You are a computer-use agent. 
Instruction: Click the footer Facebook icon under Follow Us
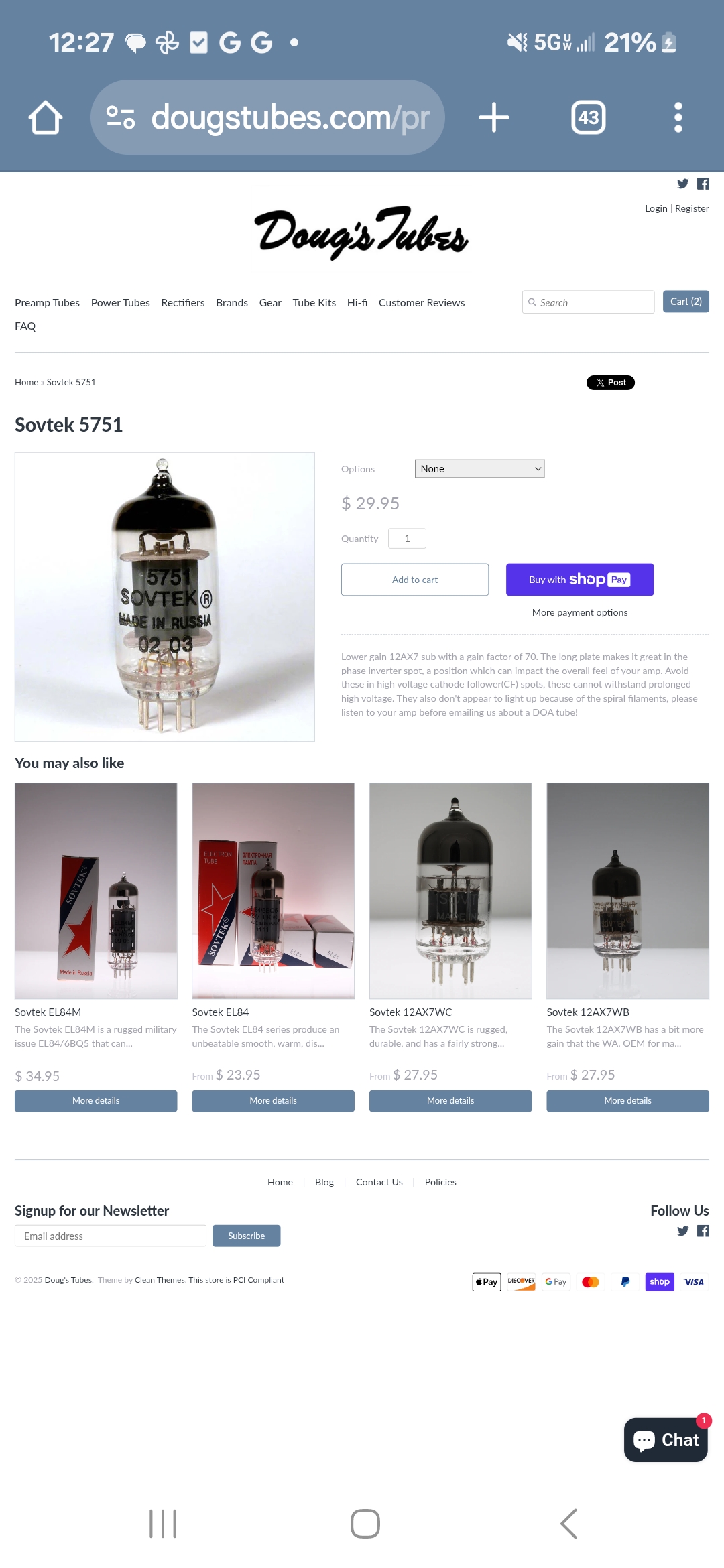(703, 1231)
